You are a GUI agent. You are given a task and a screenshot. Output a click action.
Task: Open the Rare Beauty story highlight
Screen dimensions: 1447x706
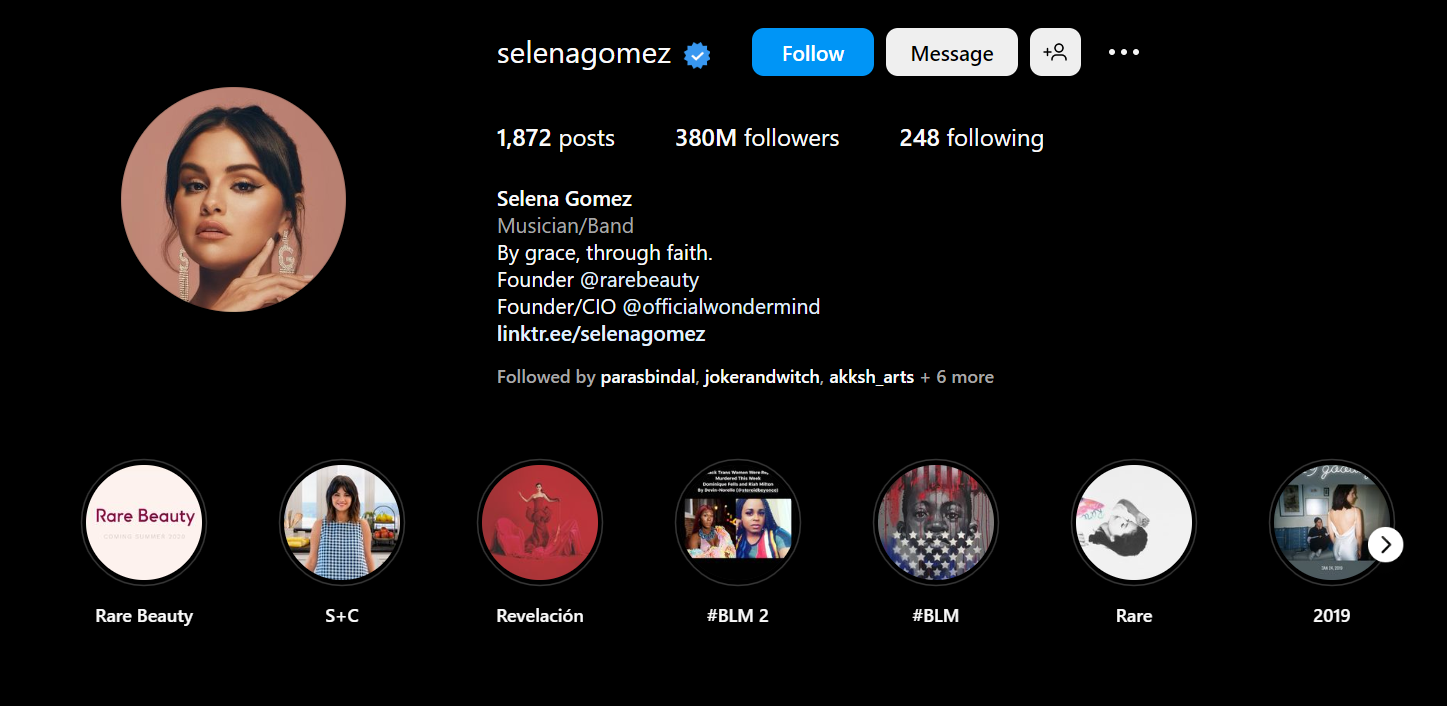pos(144,522)
